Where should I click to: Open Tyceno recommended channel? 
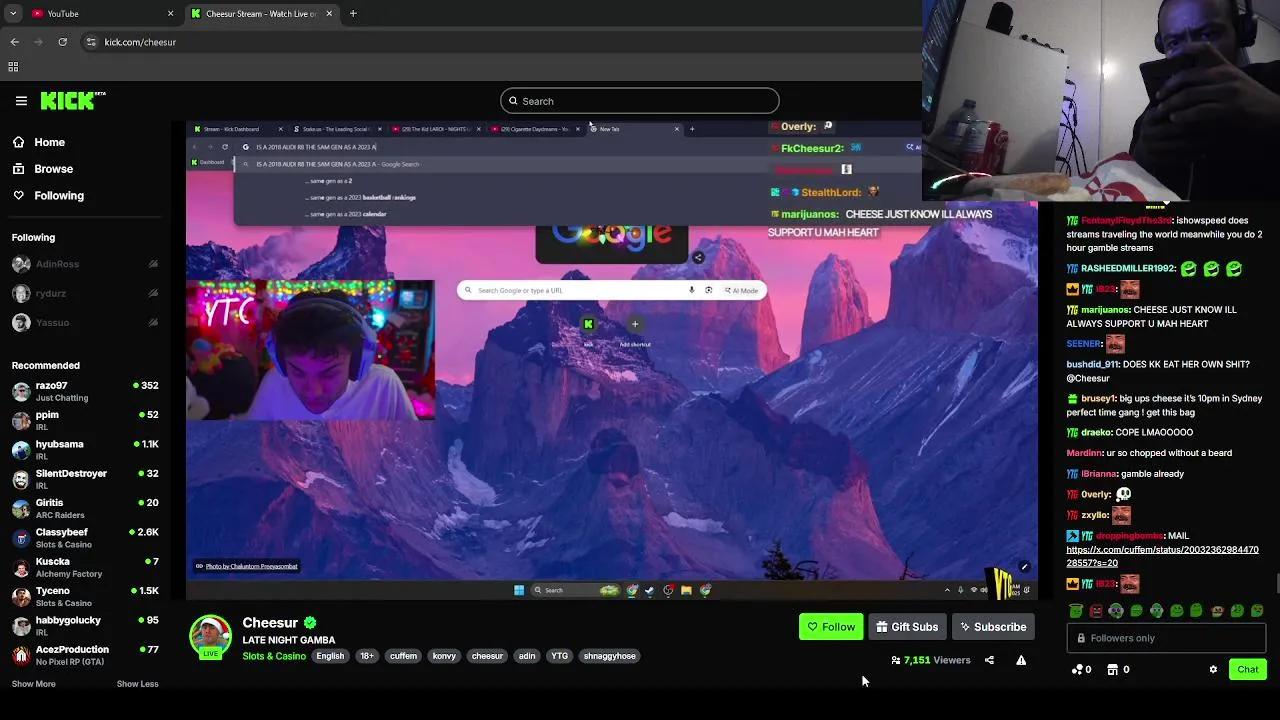point(85,596)
